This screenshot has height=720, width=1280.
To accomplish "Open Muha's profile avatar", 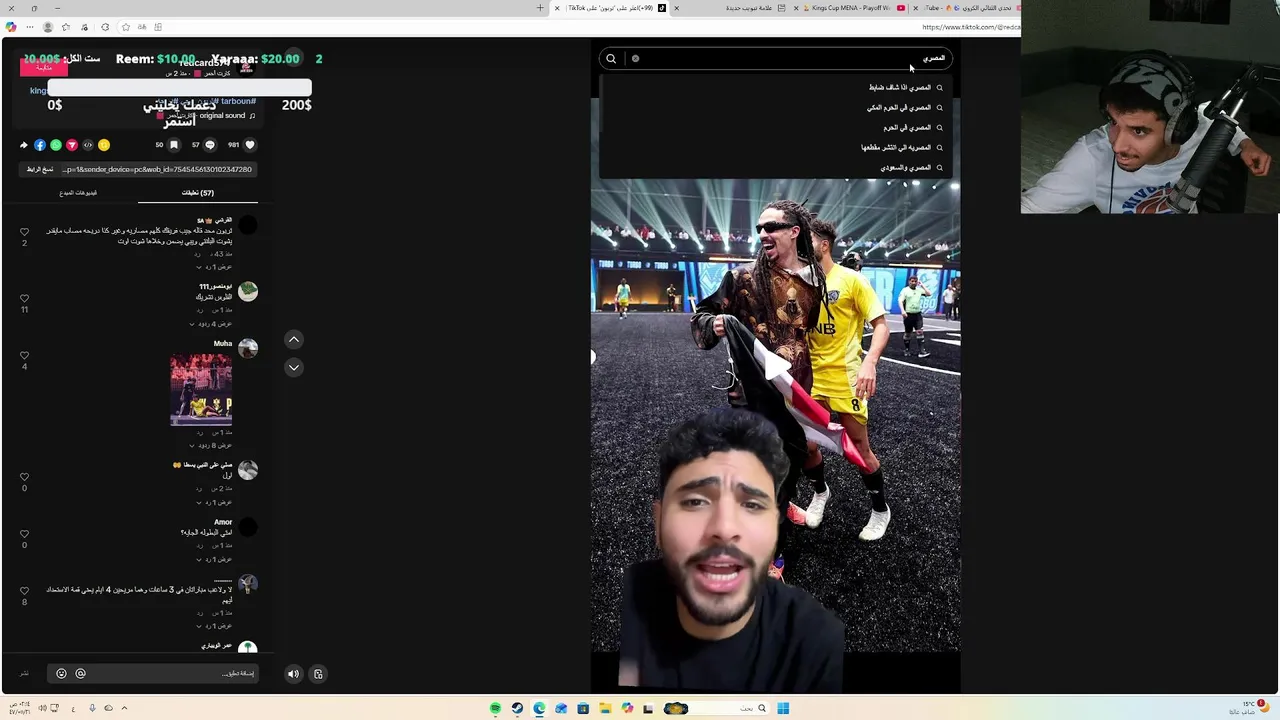I will [x=248, y=348].
